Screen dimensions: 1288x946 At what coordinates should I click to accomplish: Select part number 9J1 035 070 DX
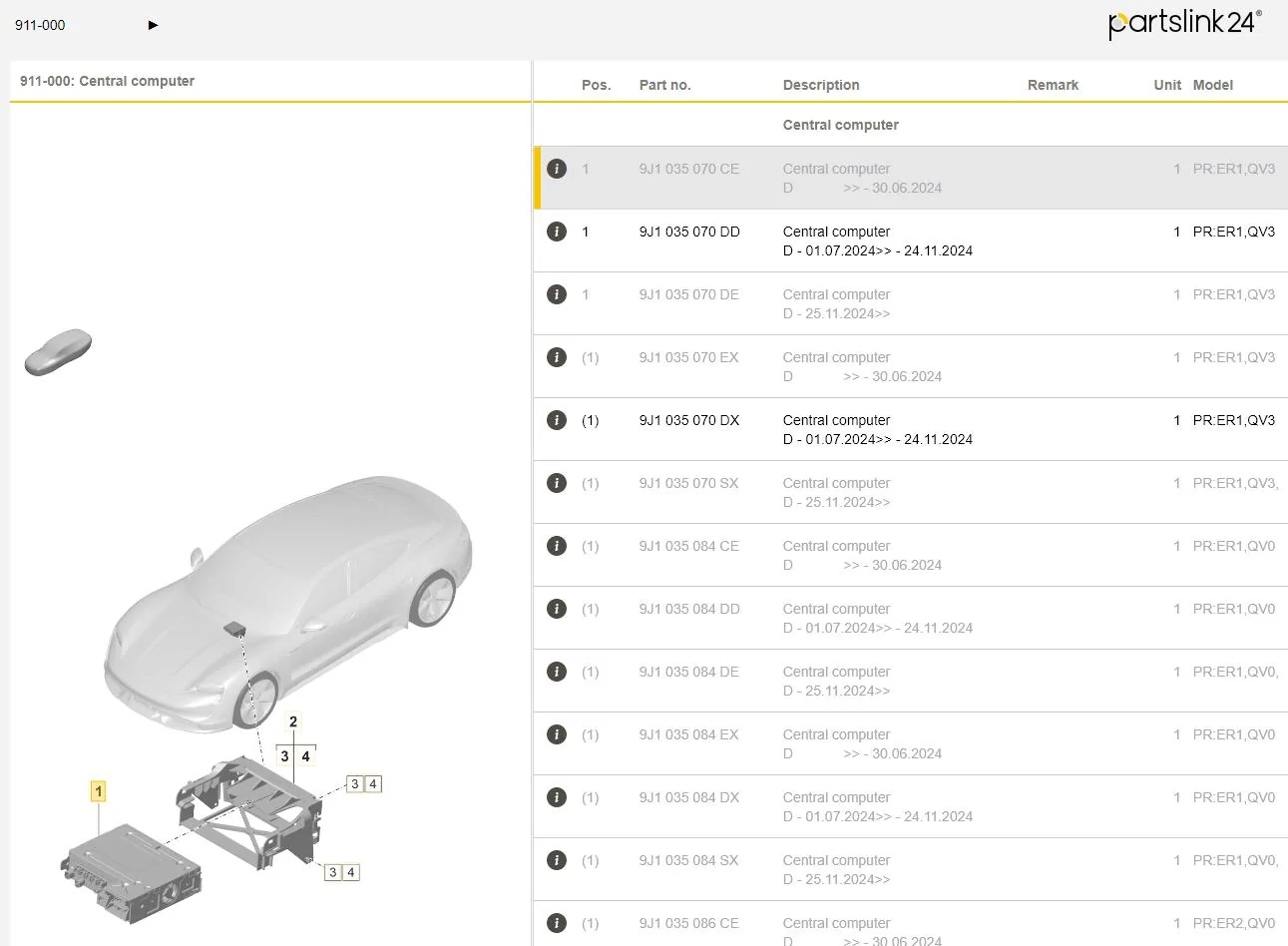tap(689, 420)
